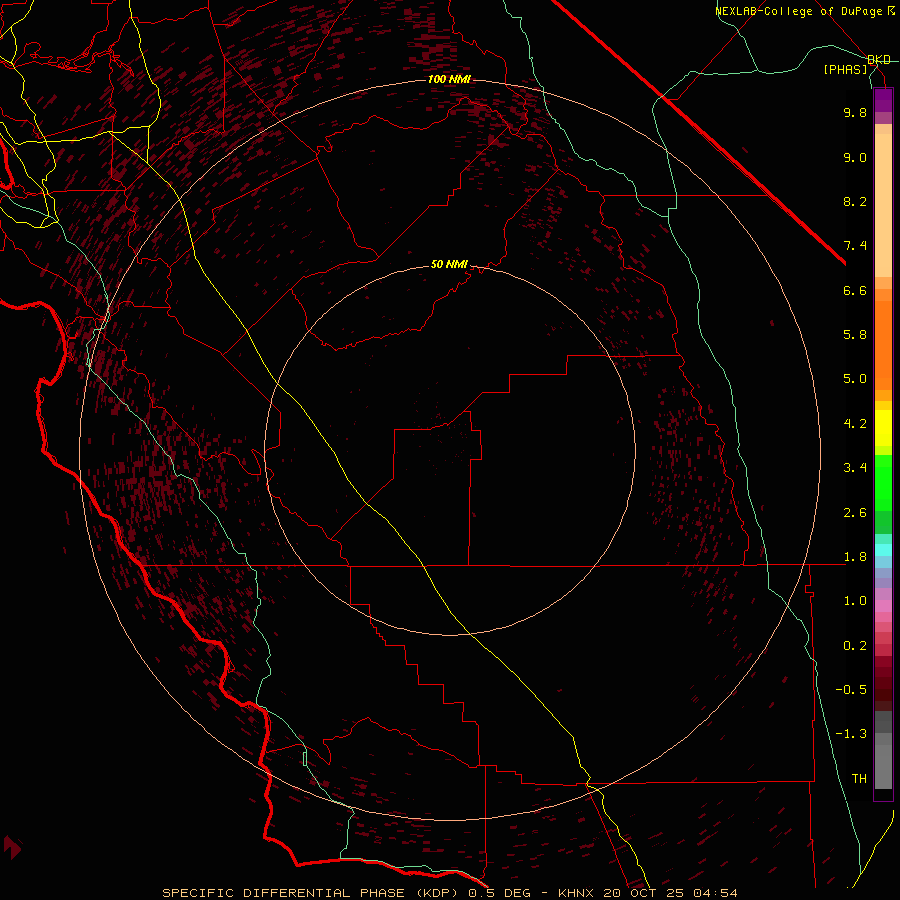Click the 9.0 value on the color scale
This screenshot has width=900, height=900.
pos(855,157)
